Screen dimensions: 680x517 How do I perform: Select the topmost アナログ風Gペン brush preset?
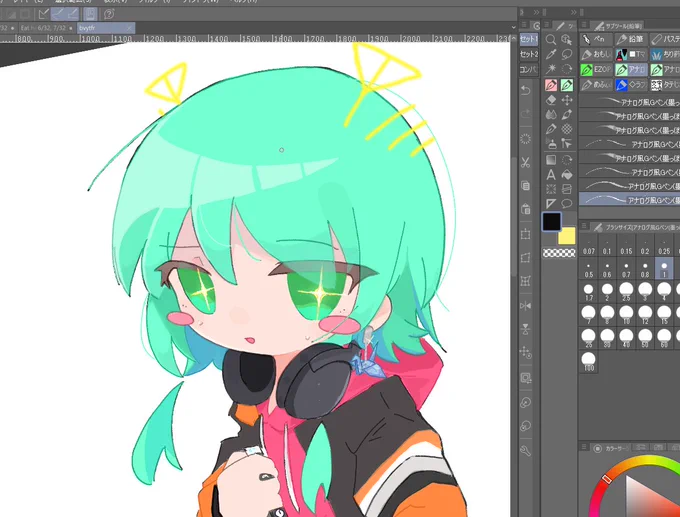pyautogui.click(x=629, y=102)
